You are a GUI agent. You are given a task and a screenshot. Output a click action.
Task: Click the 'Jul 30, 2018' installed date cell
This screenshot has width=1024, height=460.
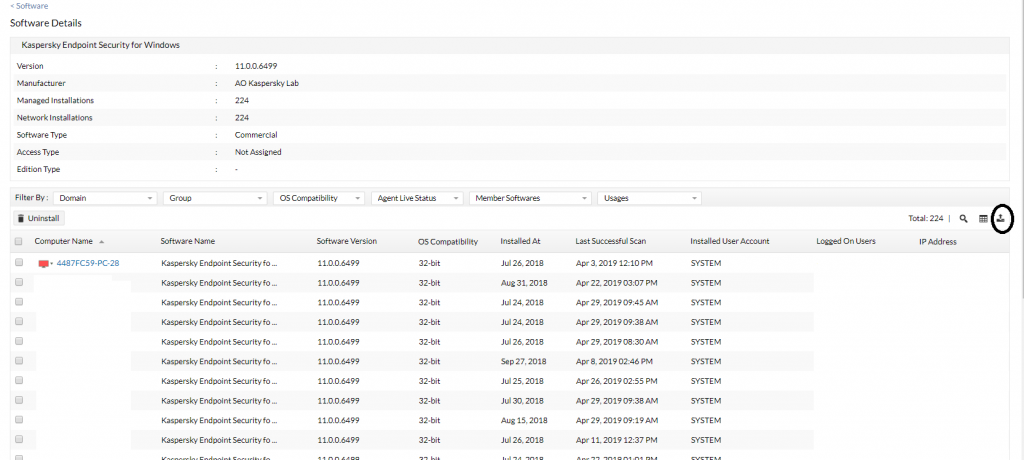pyautogui.click(x=522, y=401)
